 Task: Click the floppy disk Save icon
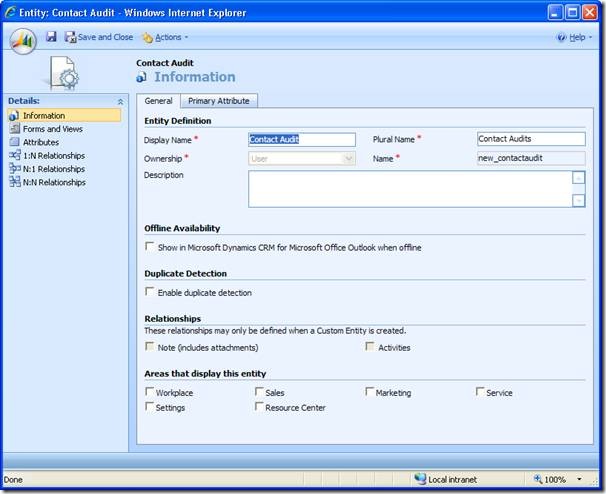coord(51,37)
